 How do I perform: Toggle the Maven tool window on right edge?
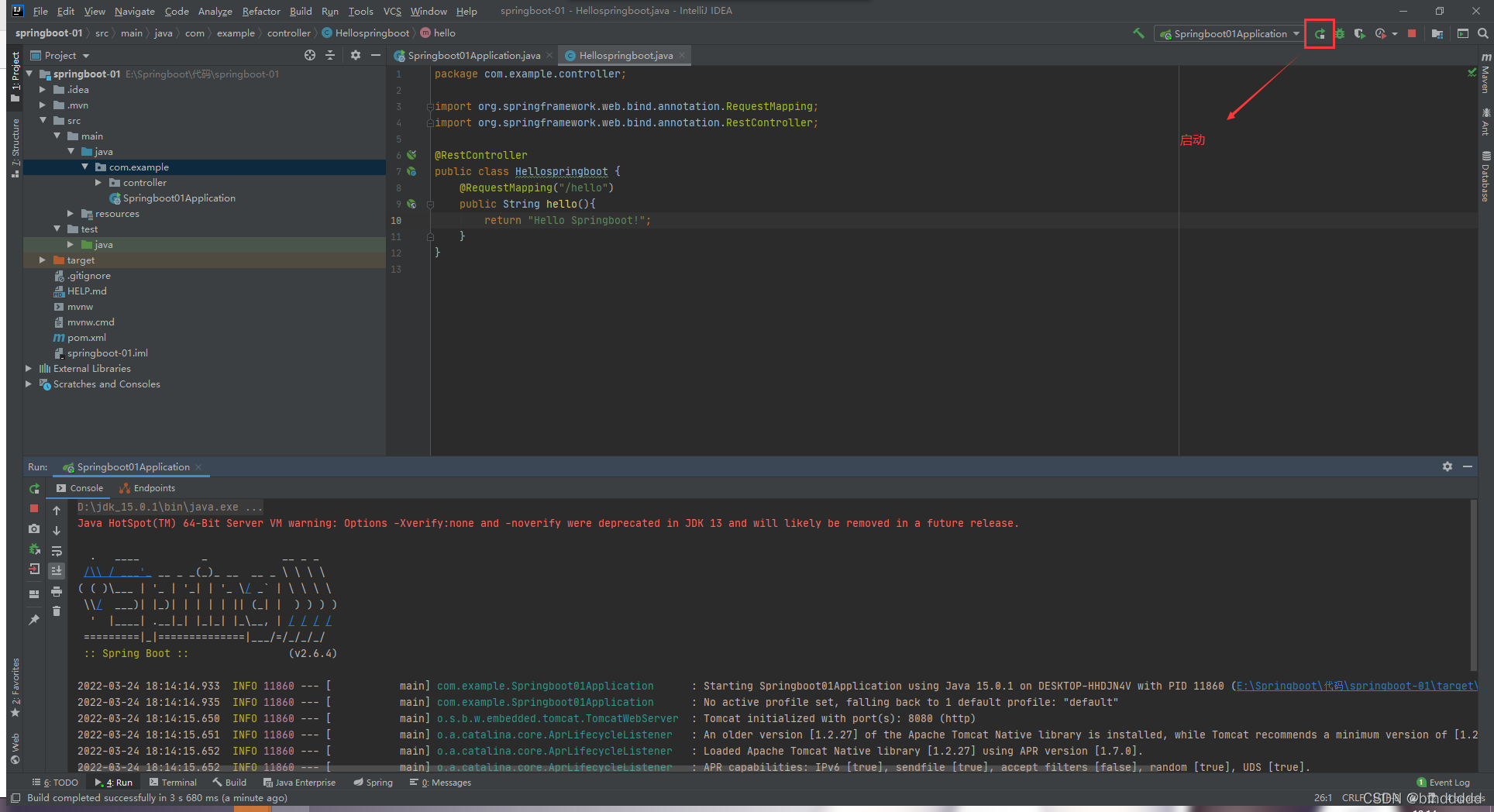point(1485,74)
